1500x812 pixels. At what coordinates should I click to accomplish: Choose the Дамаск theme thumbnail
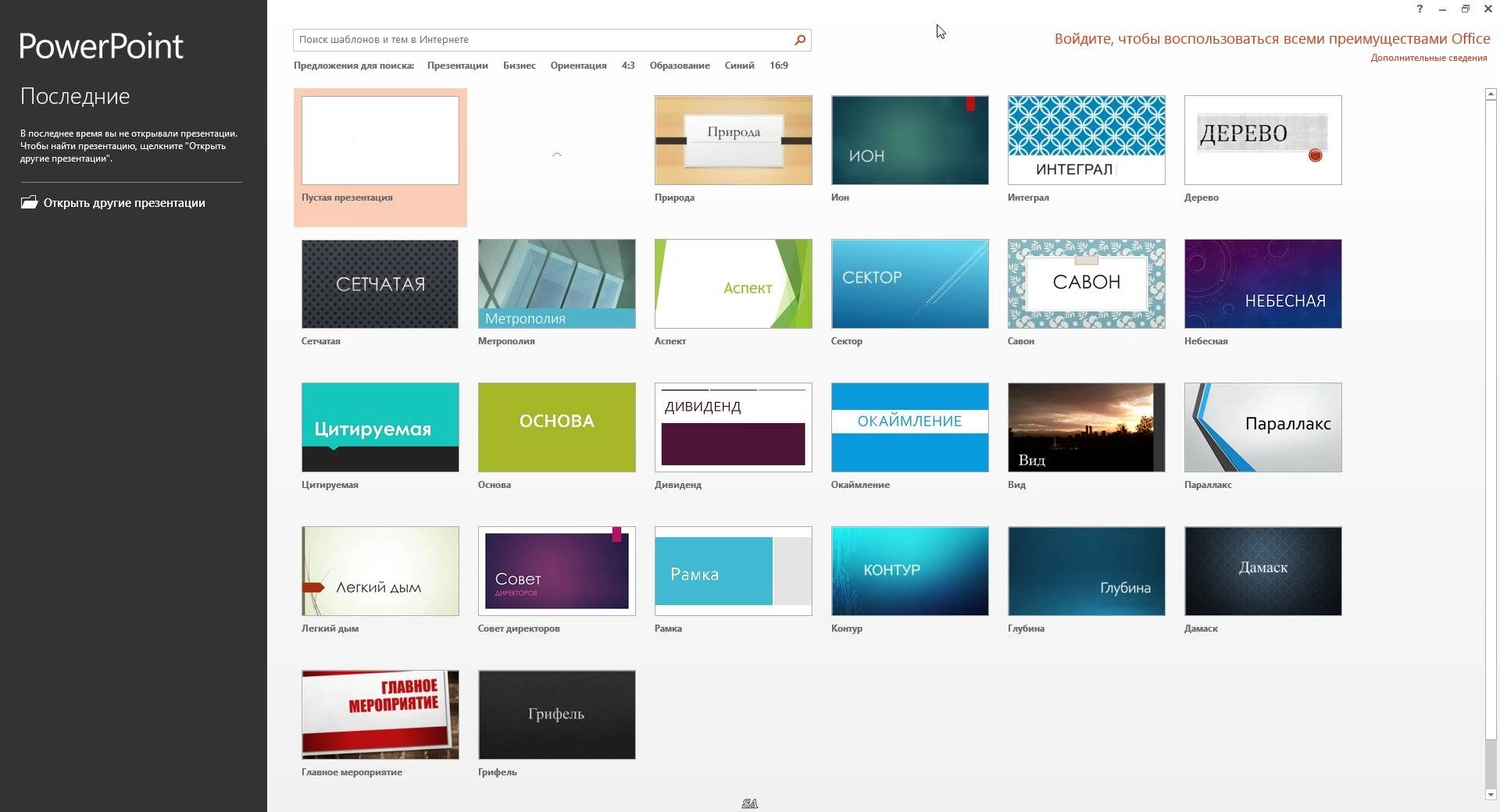[1263, 572]
